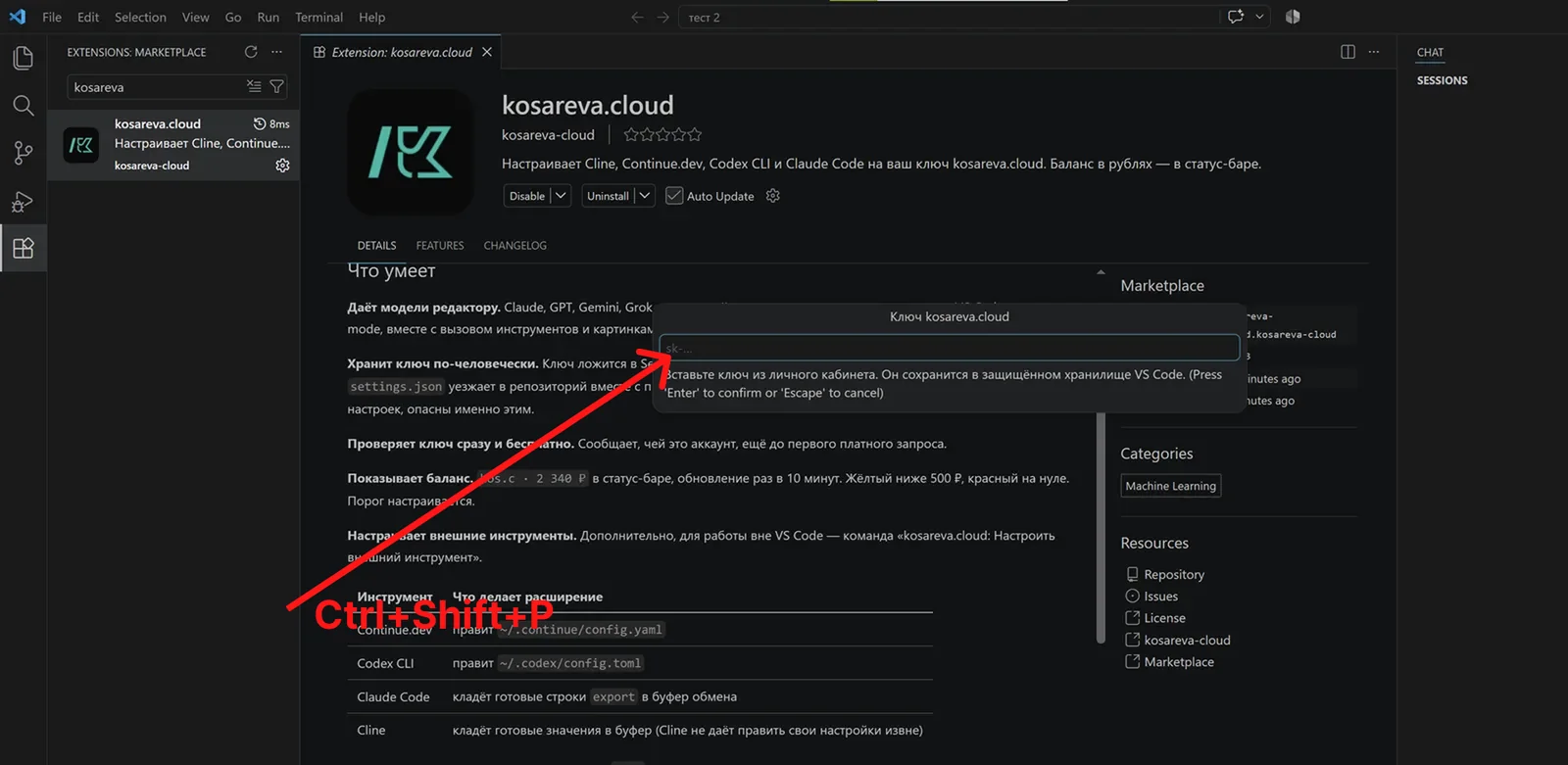Open the View menu
Image resolution: width=1568 pixels, height=765 pixels.
(195, 17)
